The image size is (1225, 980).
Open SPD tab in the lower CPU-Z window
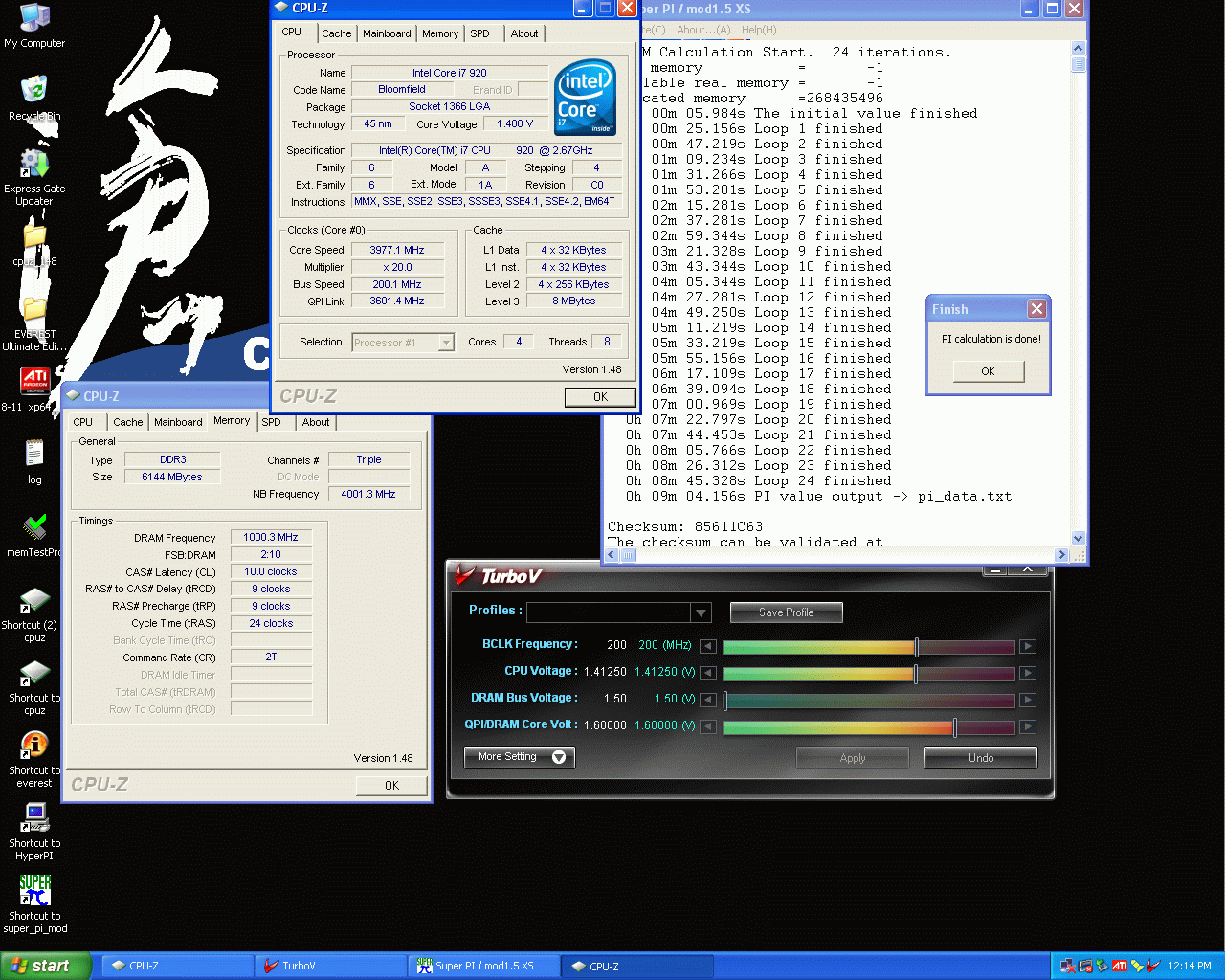coord(272,422)
